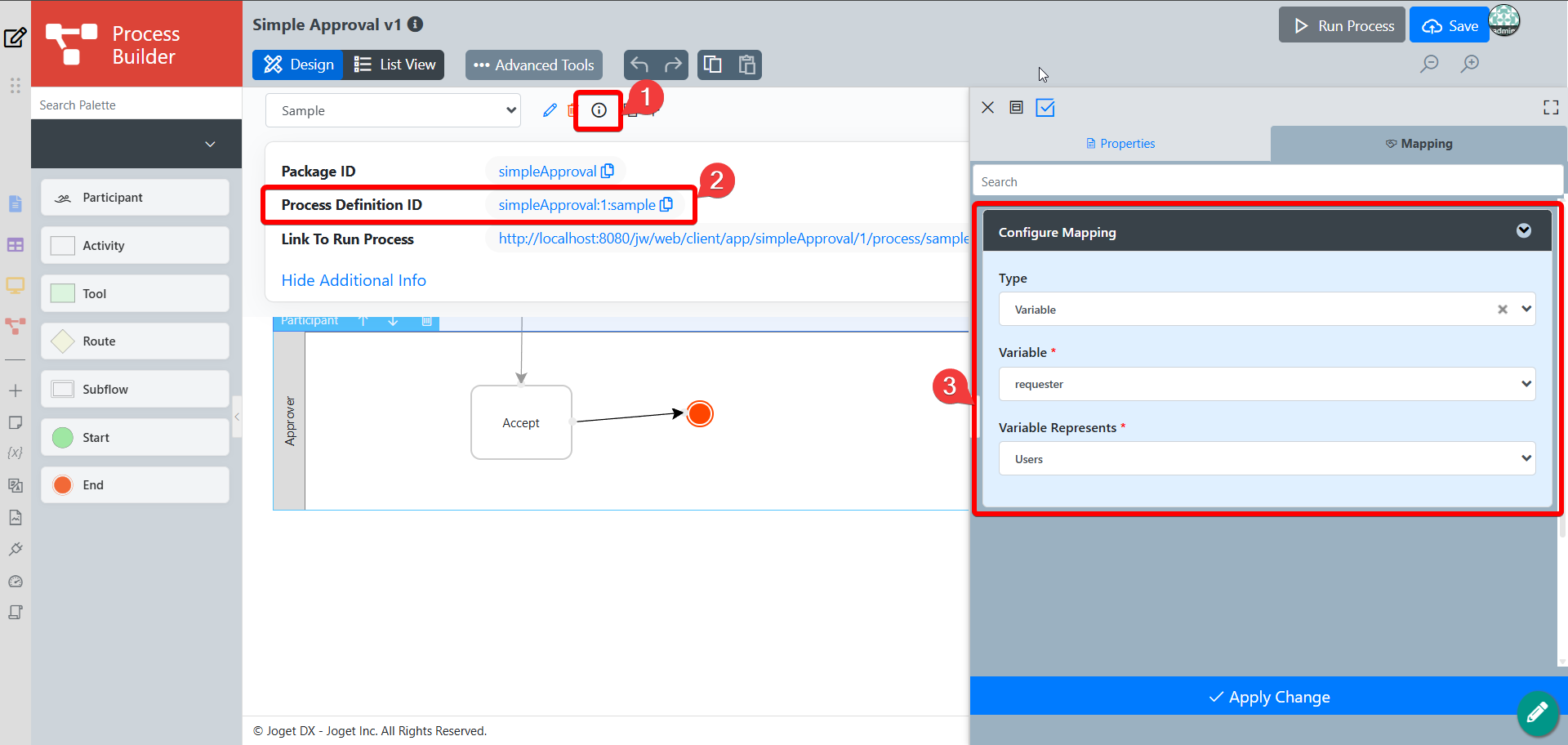Click the undo arrow icon
The image size is (1568, 745).
(x=639, y=65)
